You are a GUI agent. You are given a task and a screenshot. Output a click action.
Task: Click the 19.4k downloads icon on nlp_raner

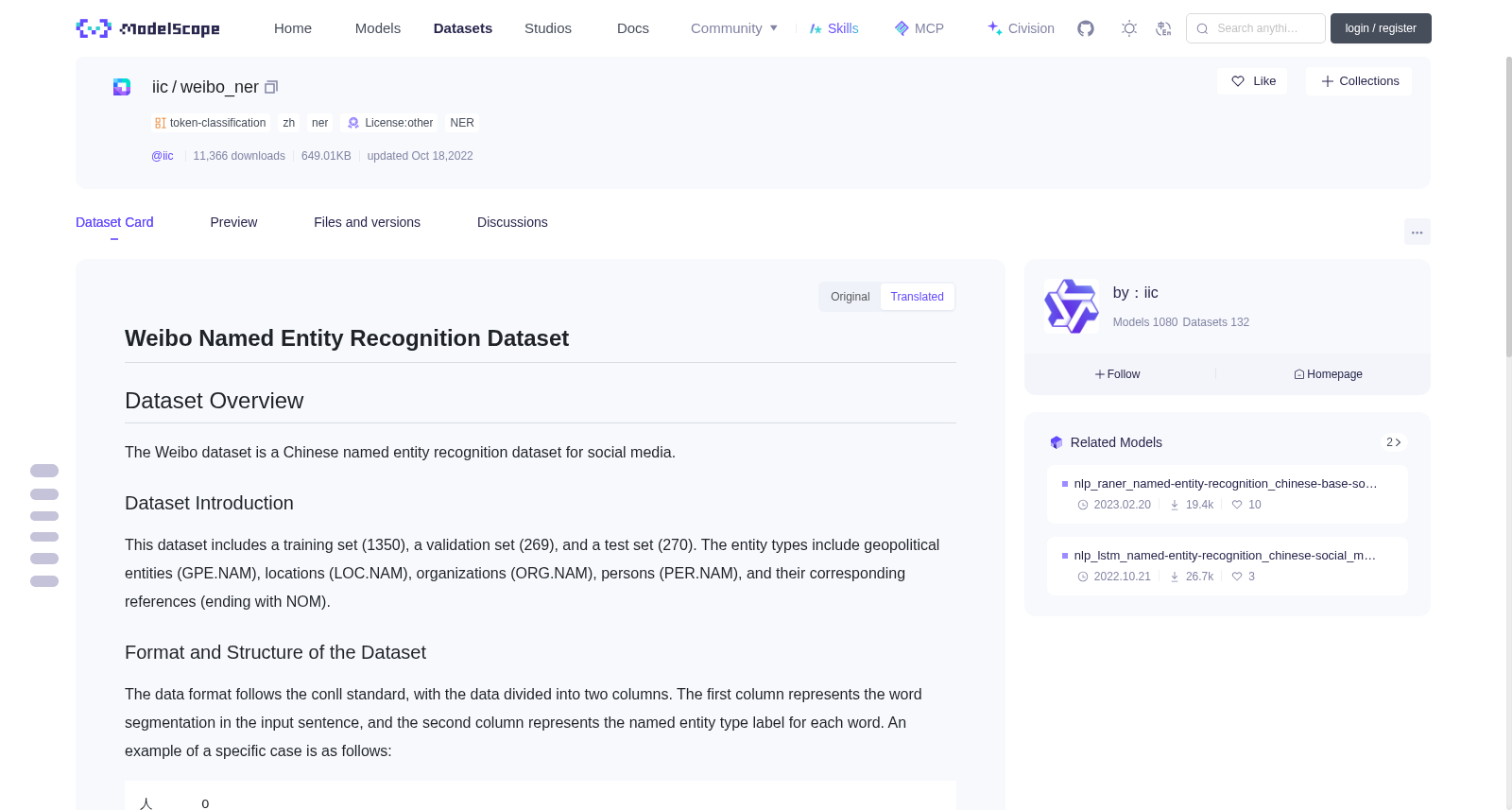[1175, 505]
